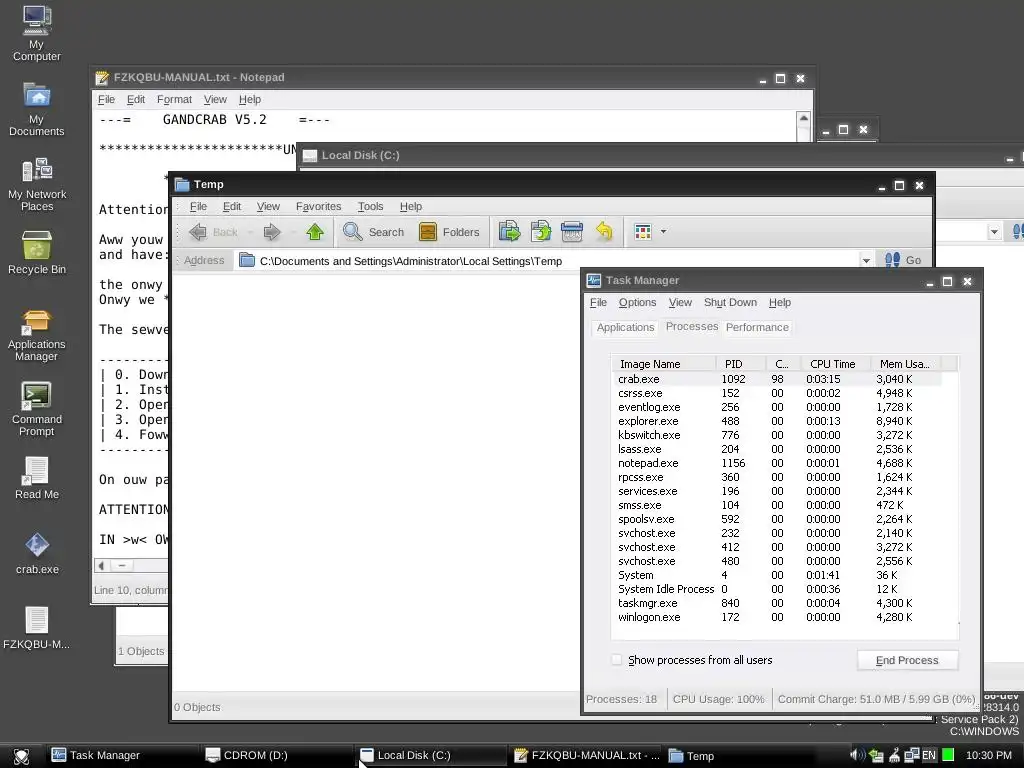Enable Show processes from all users
Image resolution: width=1024 pixels, height=768 pixels.
coord(616,660)
